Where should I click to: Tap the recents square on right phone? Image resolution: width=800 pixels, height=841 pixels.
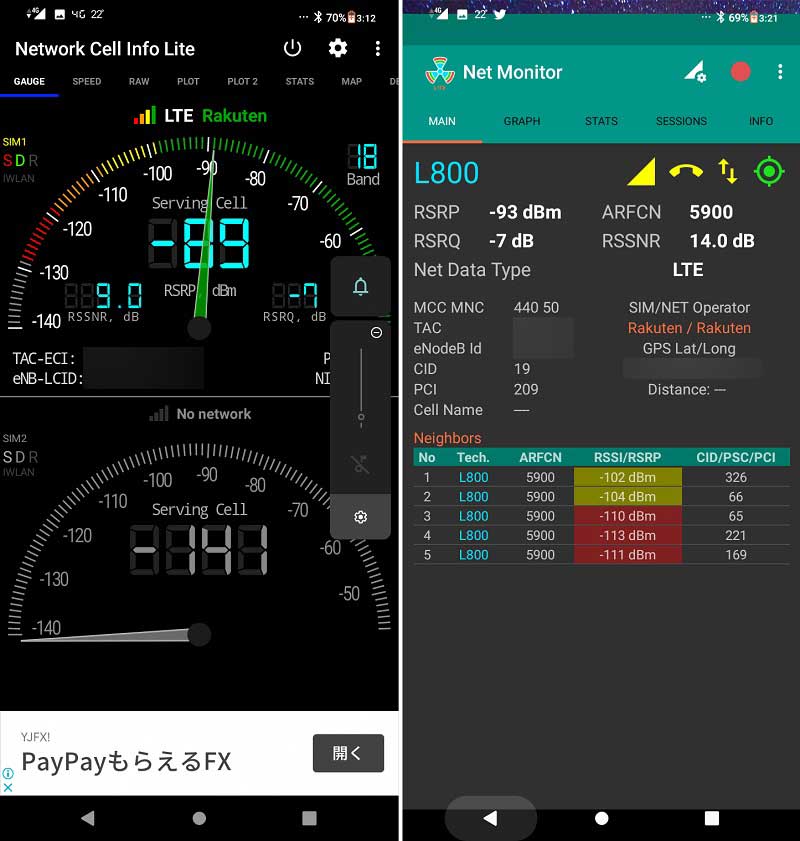tap(712, 818)
